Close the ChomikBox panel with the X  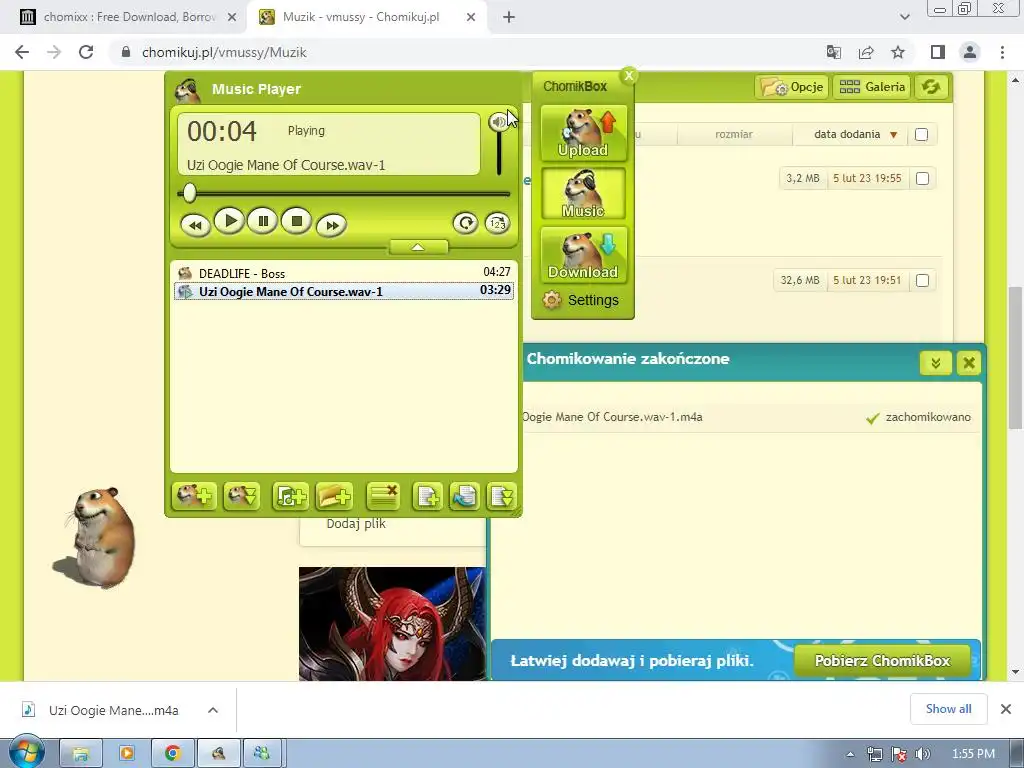pyautogui.click(x=629, y=76)
